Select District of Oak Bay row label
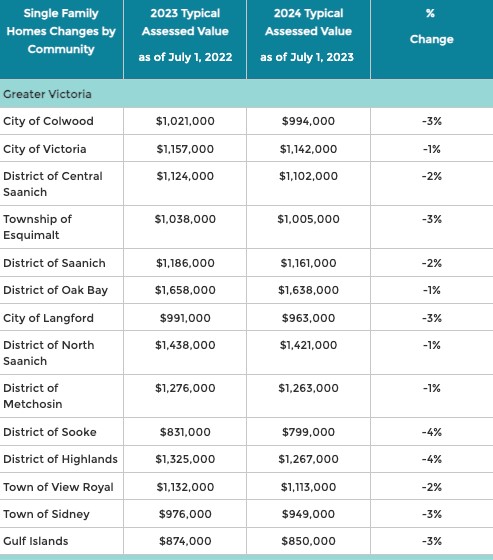 (55, 290)
